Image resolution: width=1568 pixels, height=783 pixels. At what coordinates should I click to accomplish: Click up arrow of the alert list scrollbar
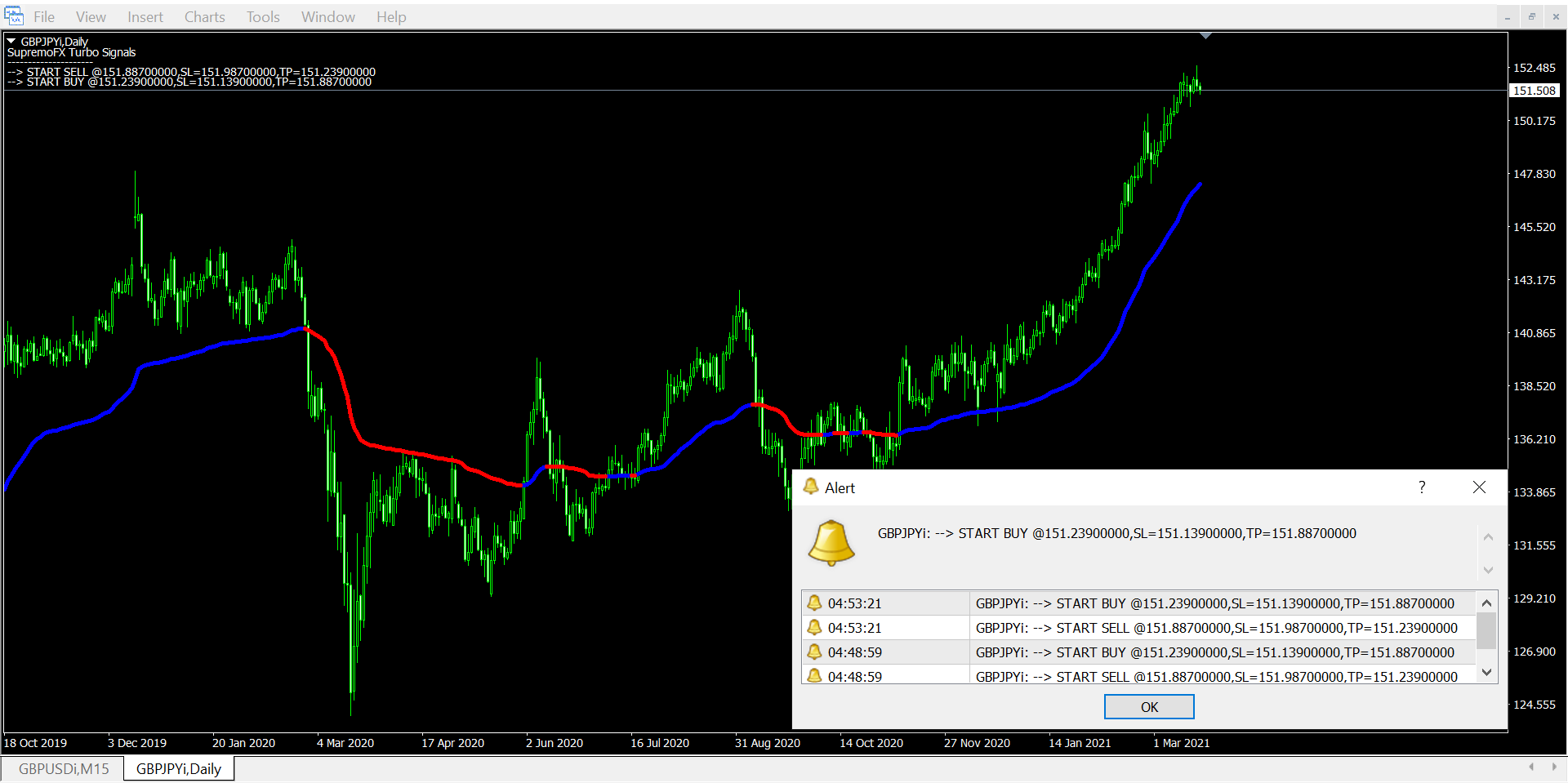1486,603
